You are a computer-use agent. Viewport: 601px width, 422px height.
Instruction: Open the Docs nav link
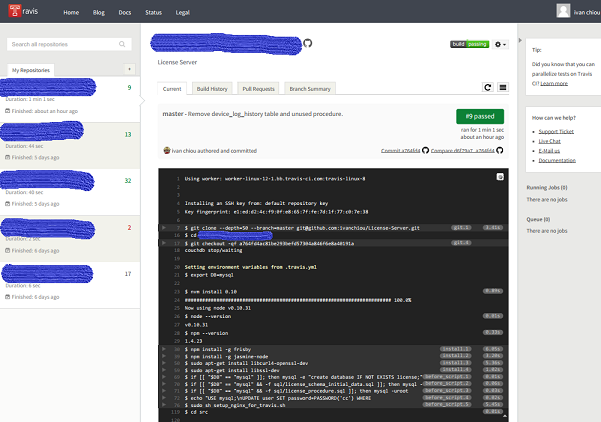(x=125, y=12)
